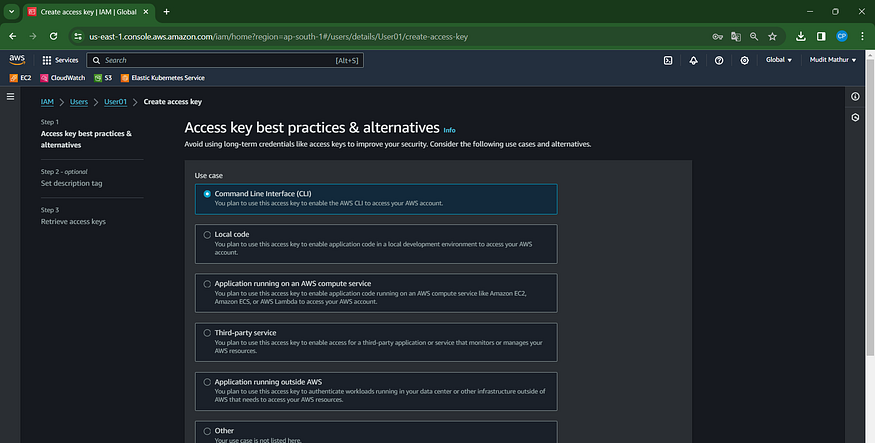Focus the AWS search field
875x443 pixels.
pyautogui.click(x=225, y=60)
